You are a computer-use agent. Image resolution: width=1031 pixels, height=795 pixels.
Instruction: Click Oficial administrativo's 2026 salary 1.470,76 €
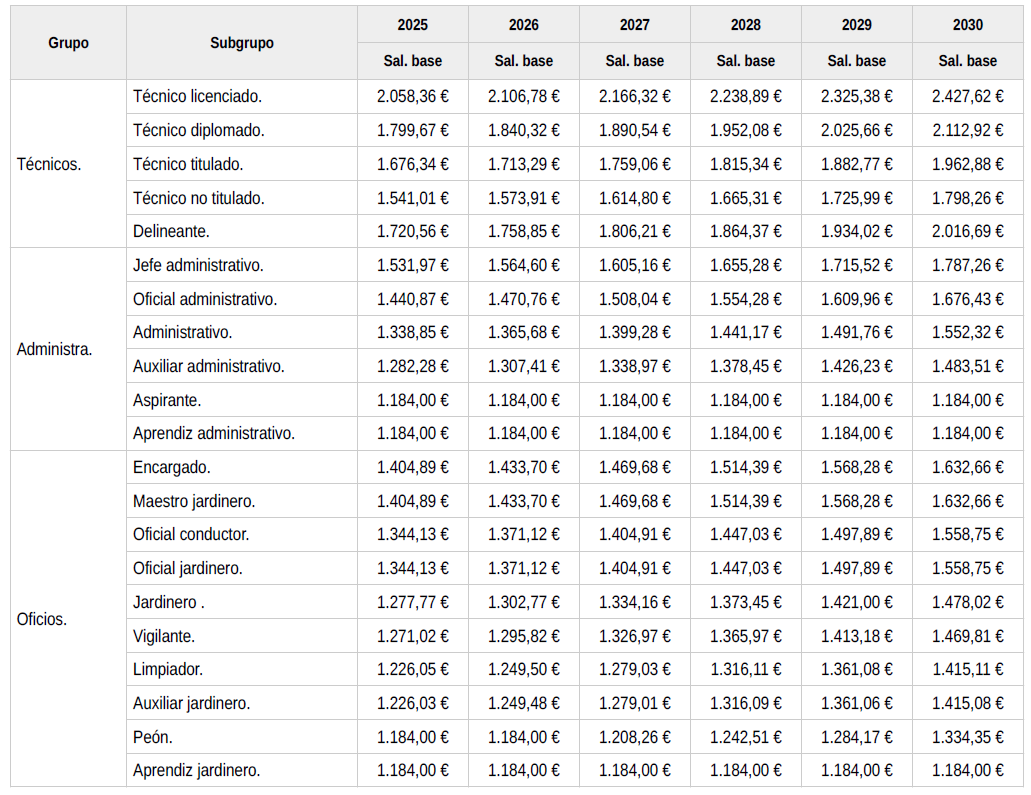[x=523, y=299]
